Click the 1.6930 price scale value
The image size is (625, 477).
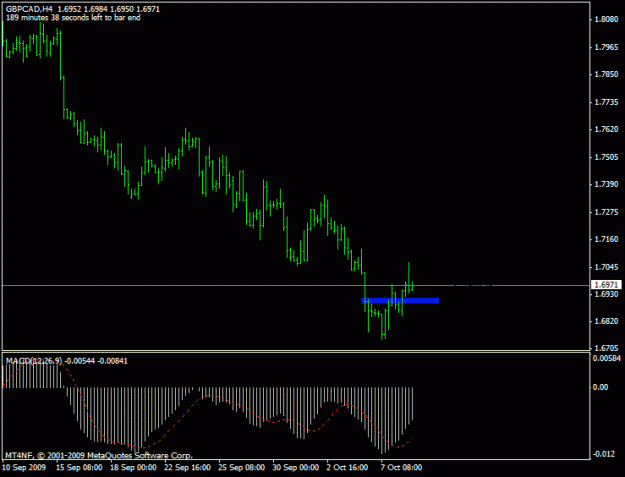(606, 294)
